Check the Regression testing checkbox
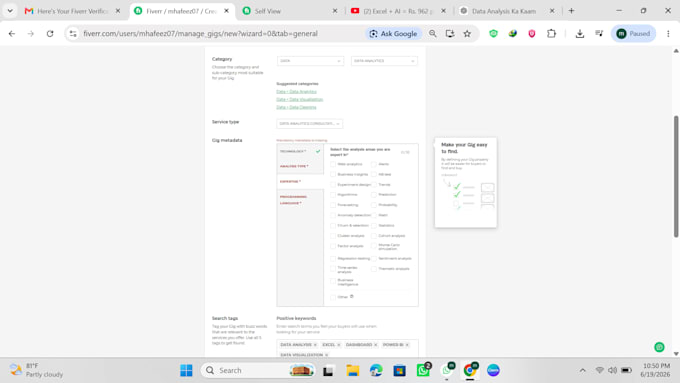Viewport: 680px width, 383px height. (x=333, y=259)
